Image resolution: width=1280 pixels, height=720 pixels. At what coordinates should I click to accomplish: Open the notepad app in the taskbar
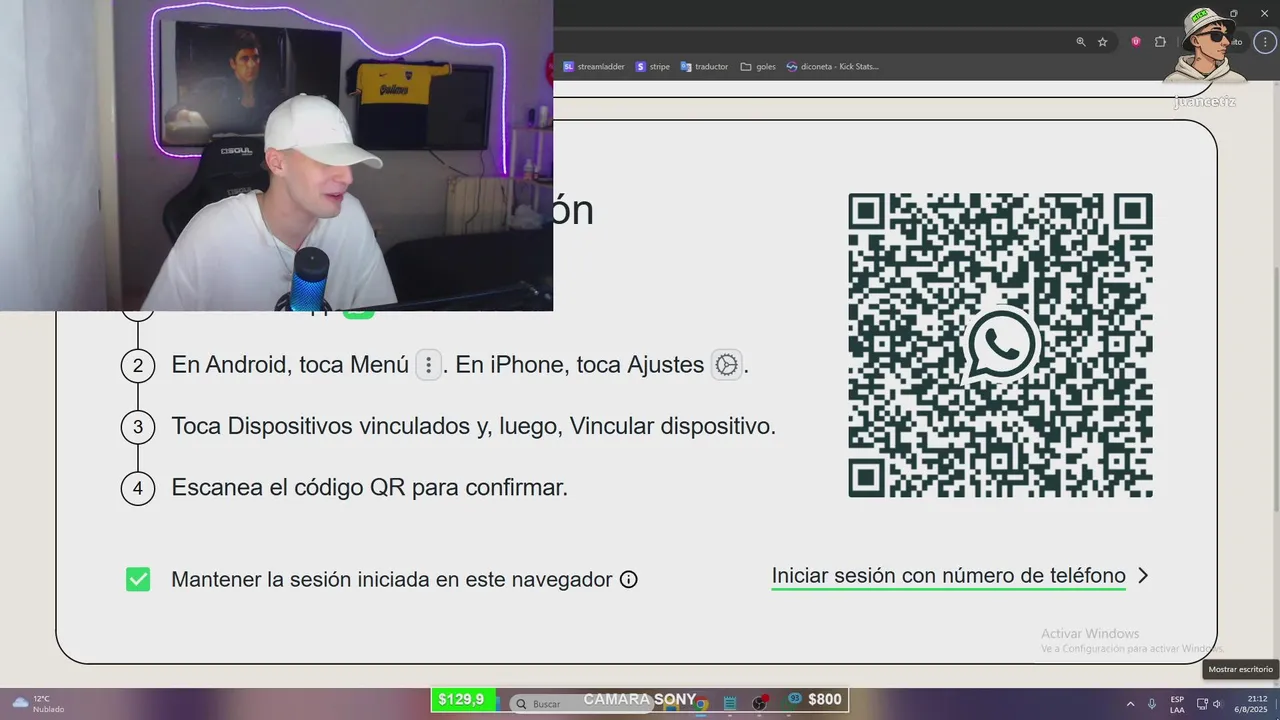pos(730,704)
